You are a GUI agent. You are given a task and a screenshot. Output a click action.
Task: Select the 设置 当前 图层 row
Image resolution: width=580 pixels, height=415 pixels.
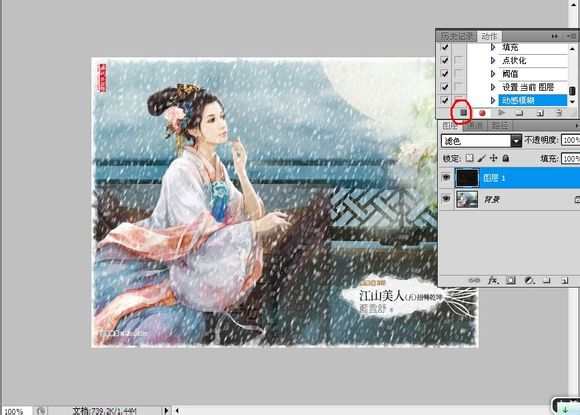[532, 87]
